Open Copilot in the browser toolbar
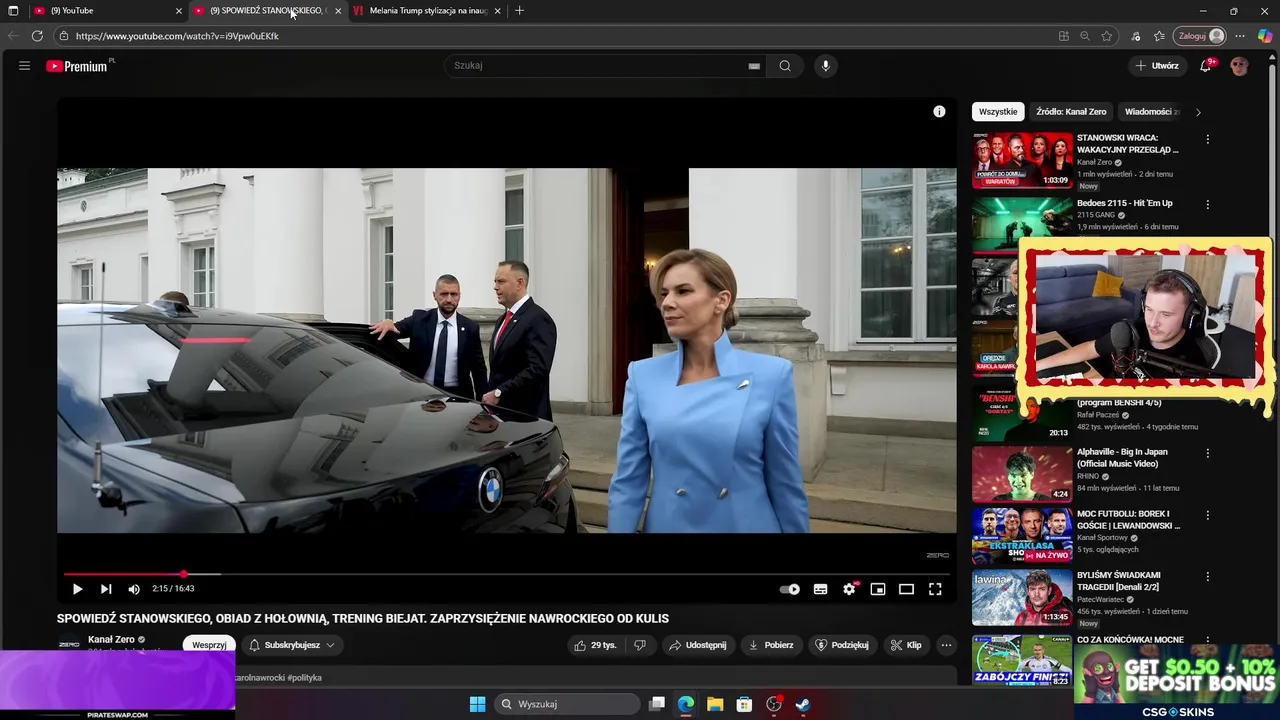The width and height of the screenshot is (1280, 720). [1265, 36]
